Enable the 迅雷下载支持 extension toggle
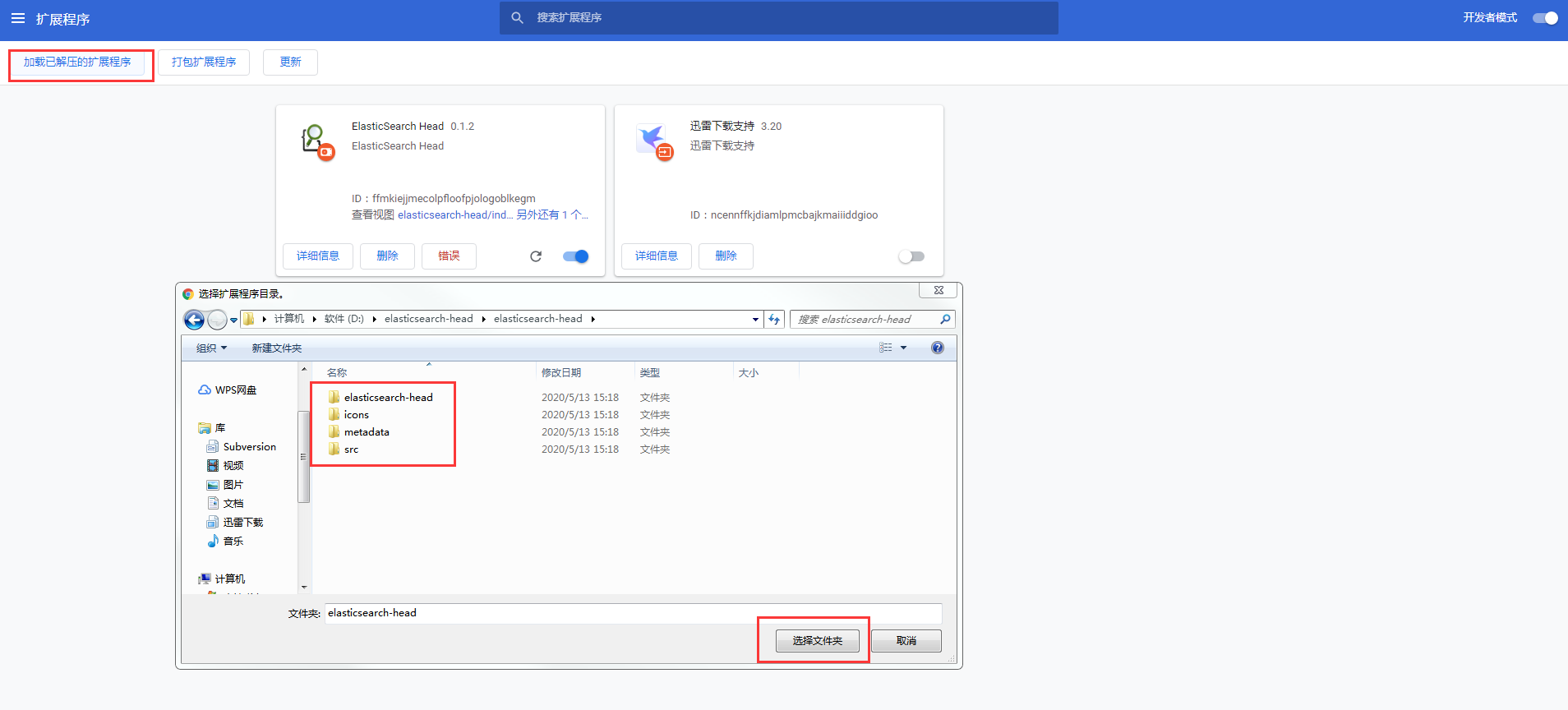The height and width of the screenshot is (710, 1568). pyautogui.click(x=911, y=256)
